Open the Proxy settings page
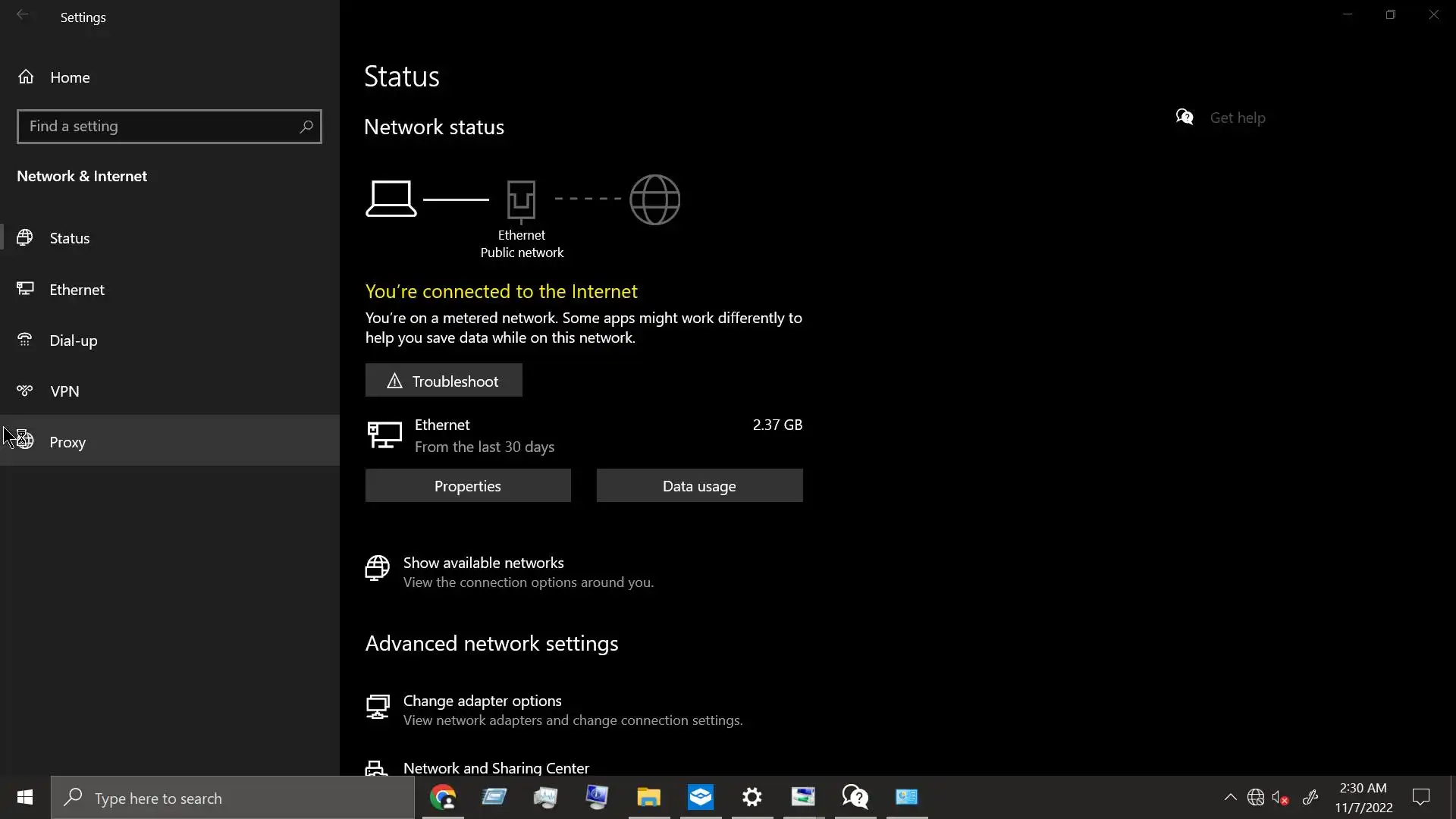This screenshot has height=819, width=1456. [x=67, y=442]
